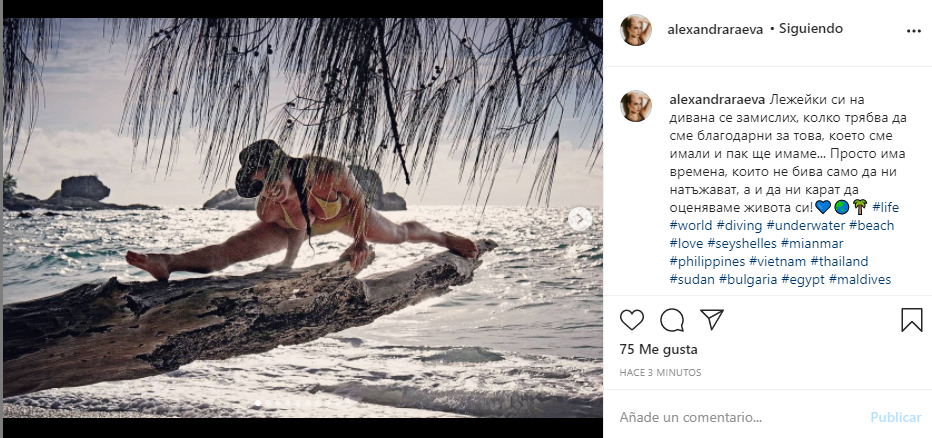Open the #bulgaria hashtag

(x=748, y=279)
